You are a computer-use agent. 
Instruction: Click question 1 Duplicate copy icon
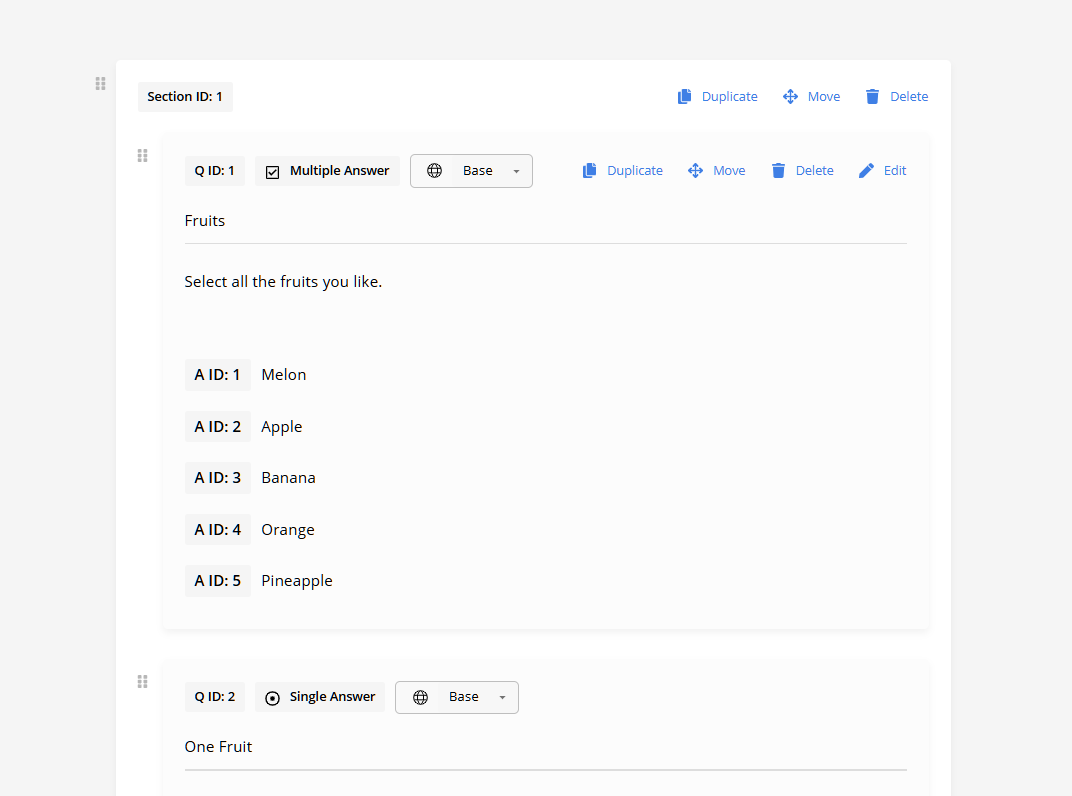589,170
